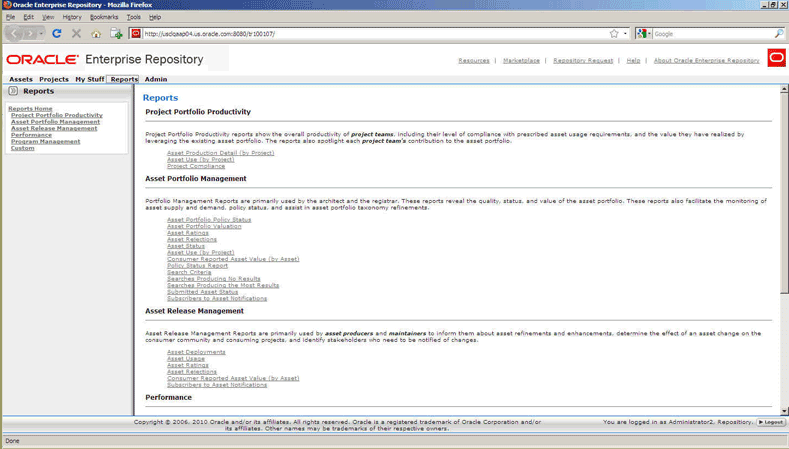Open Program Management sidebar link
Screen dimensions: 789x449
(46, 141)
